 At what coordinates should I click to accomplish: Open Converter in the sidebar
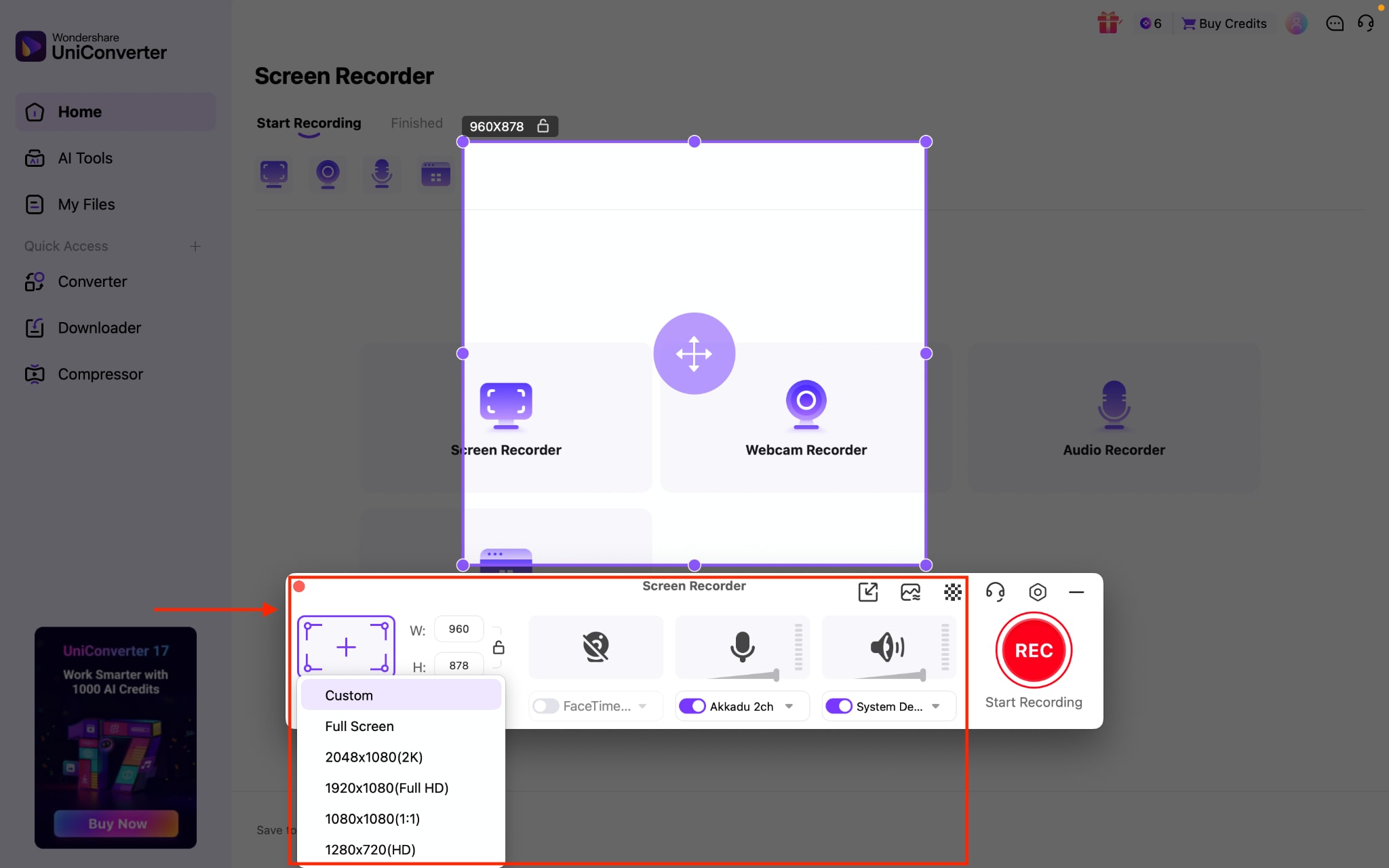[115, 281]
